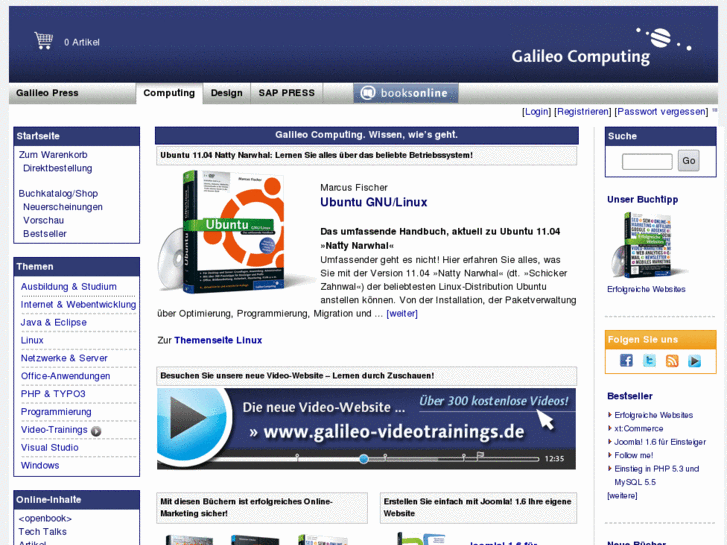727x545 pixels.
Task: Click the Galileo Computing logo
Action: coord(601,47)
